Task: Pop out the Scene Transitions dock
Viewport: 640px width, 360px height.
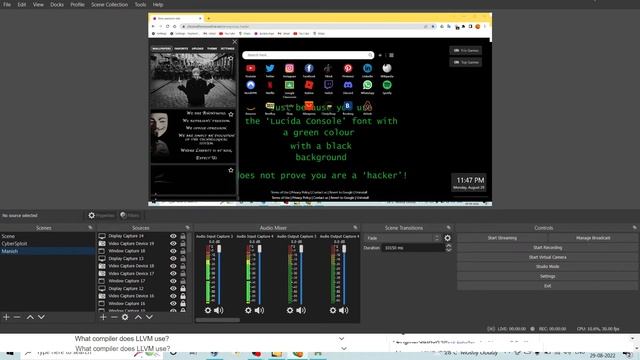Action: 449,228
